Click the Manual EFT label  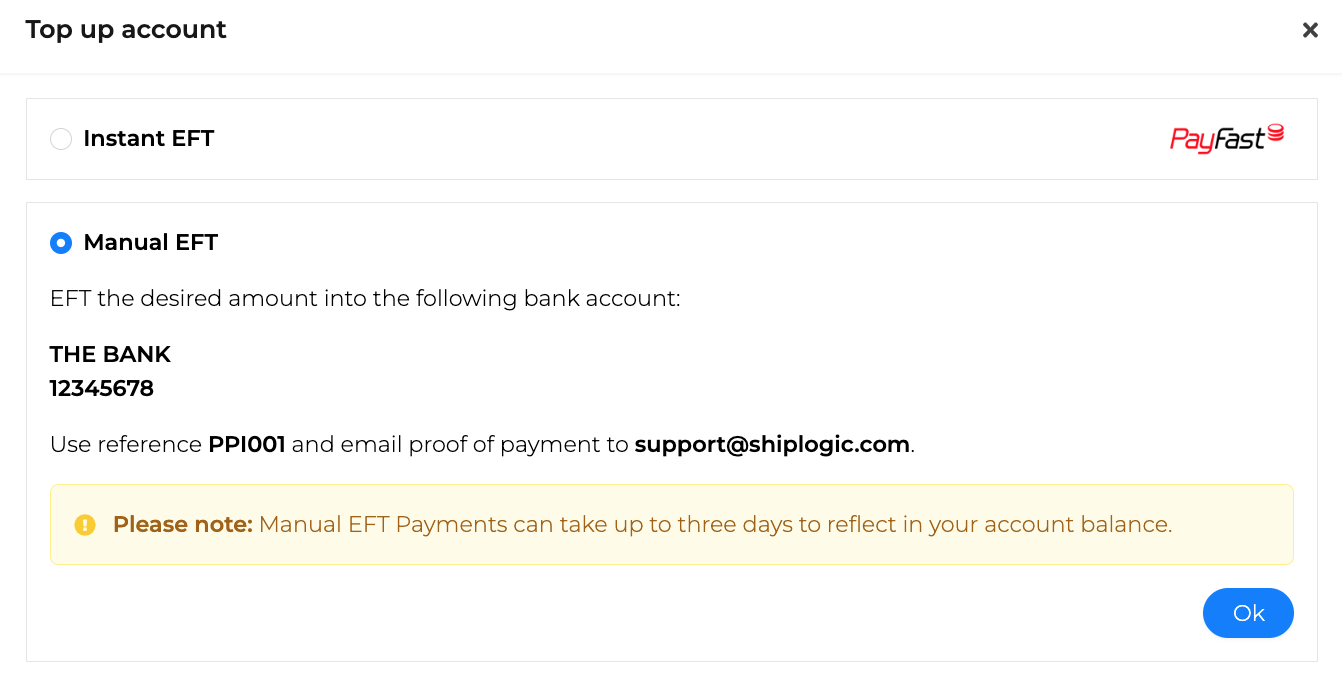click(x=151, y=243)
